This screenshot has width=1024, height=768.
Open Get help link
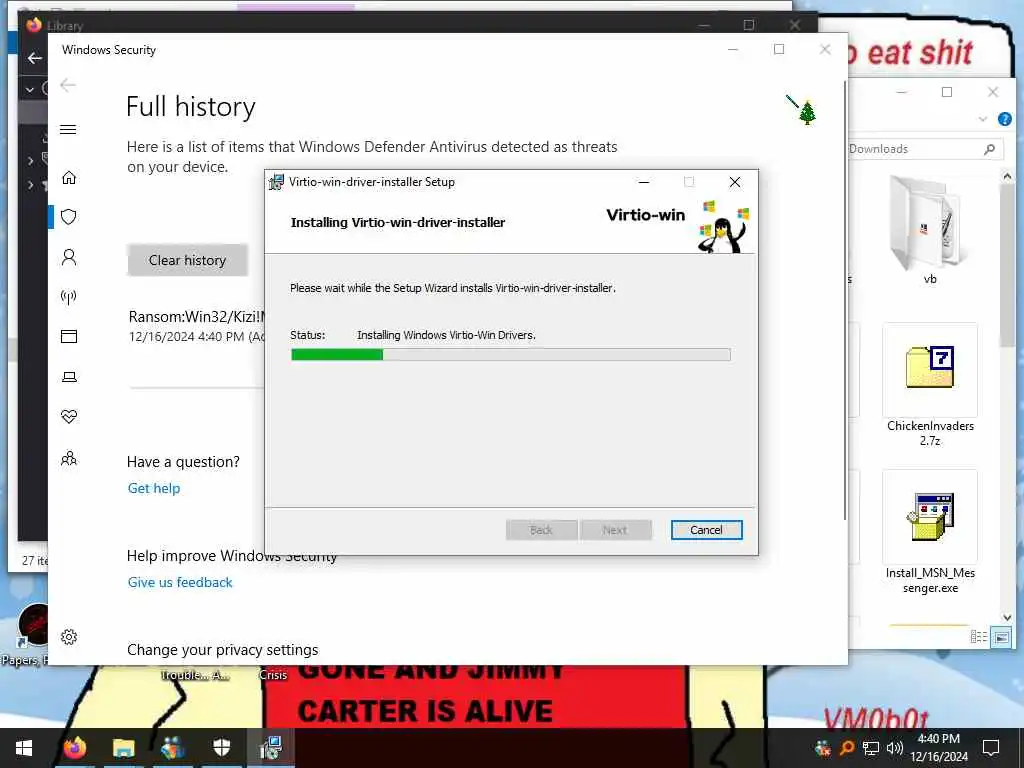[153, 488]
